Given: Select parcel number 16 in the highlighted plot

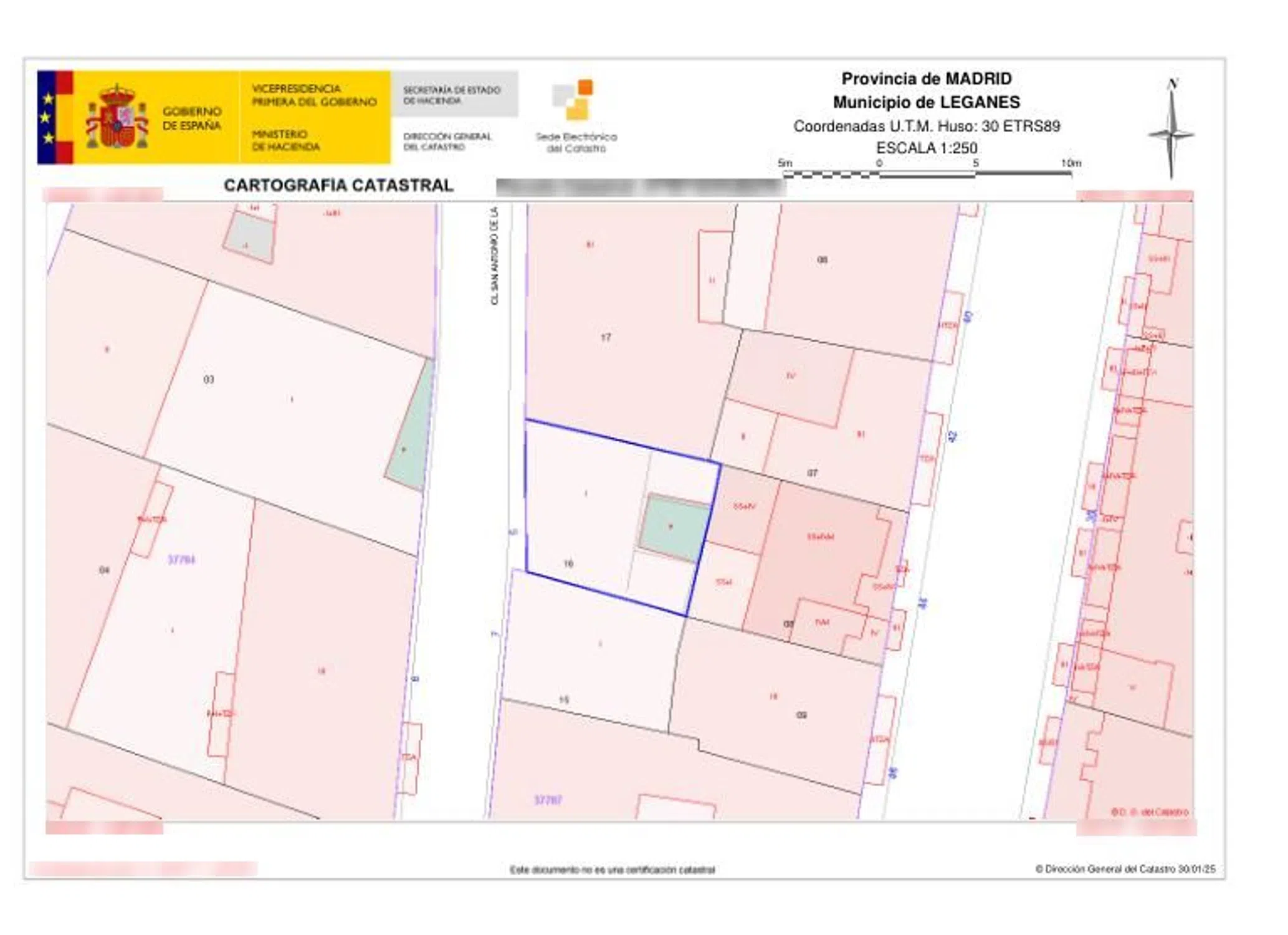Looking at the screenshot, I should 568,563.
